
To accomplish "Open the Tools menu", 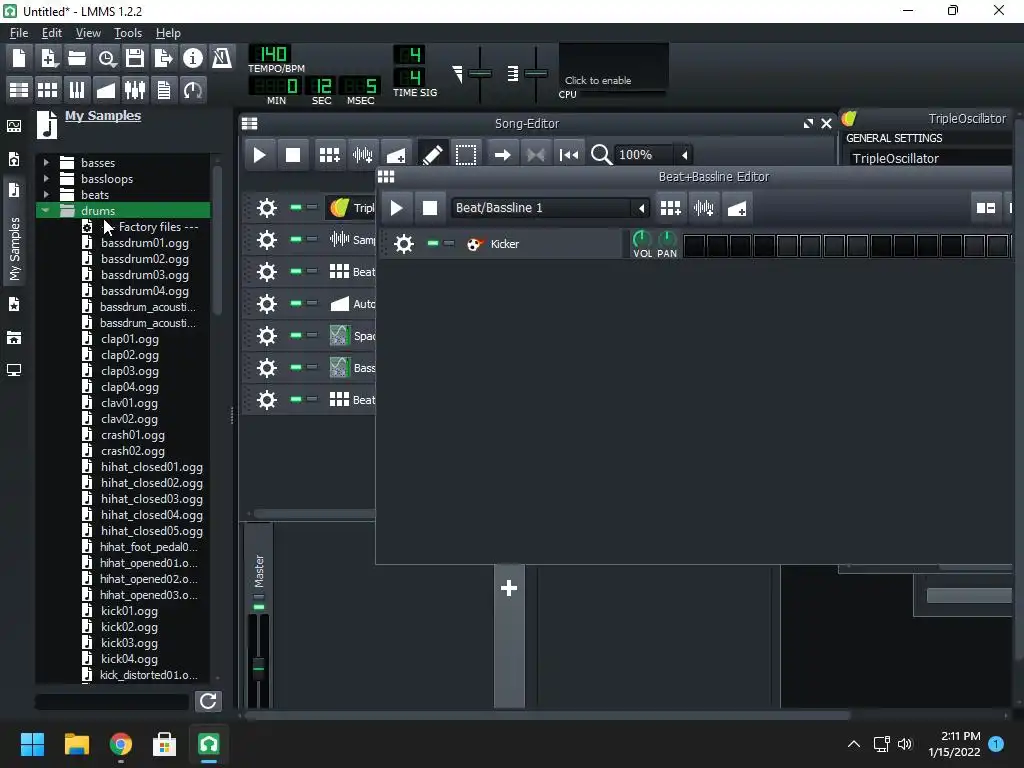I will click(128, 33).
